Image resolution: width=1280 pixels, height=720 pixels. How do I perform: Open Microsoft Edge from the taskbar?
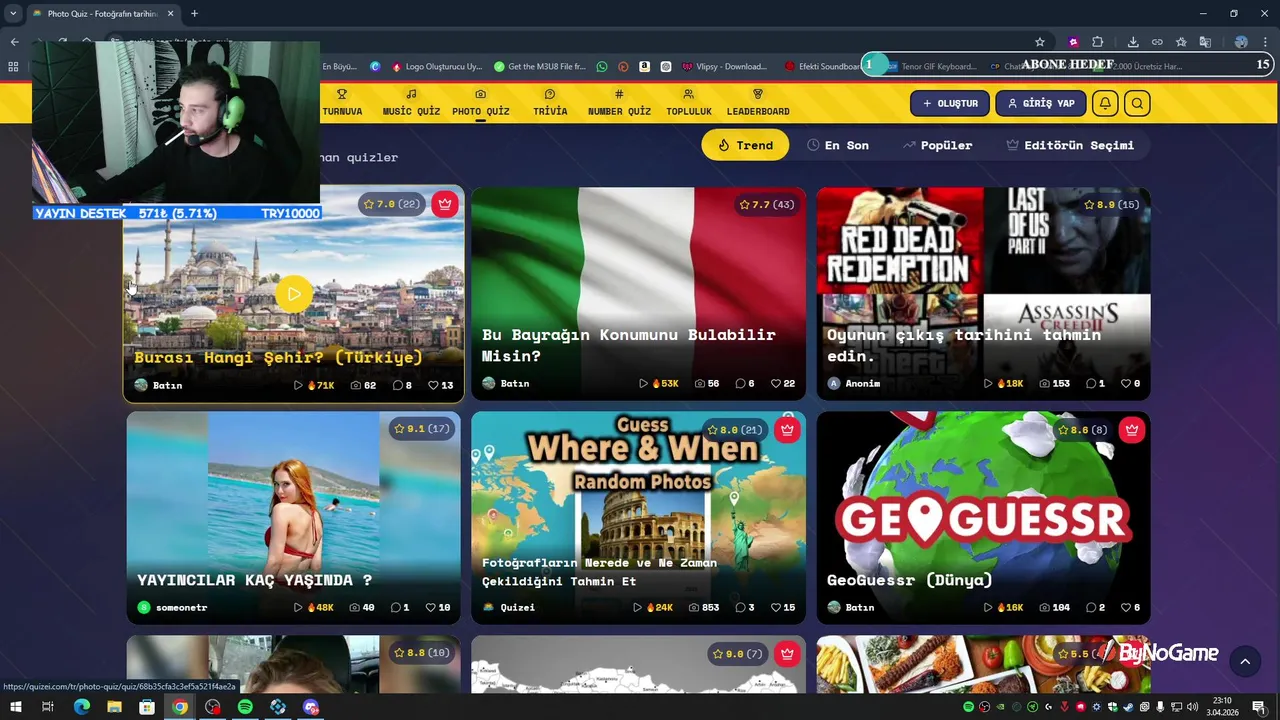point(82,707)
